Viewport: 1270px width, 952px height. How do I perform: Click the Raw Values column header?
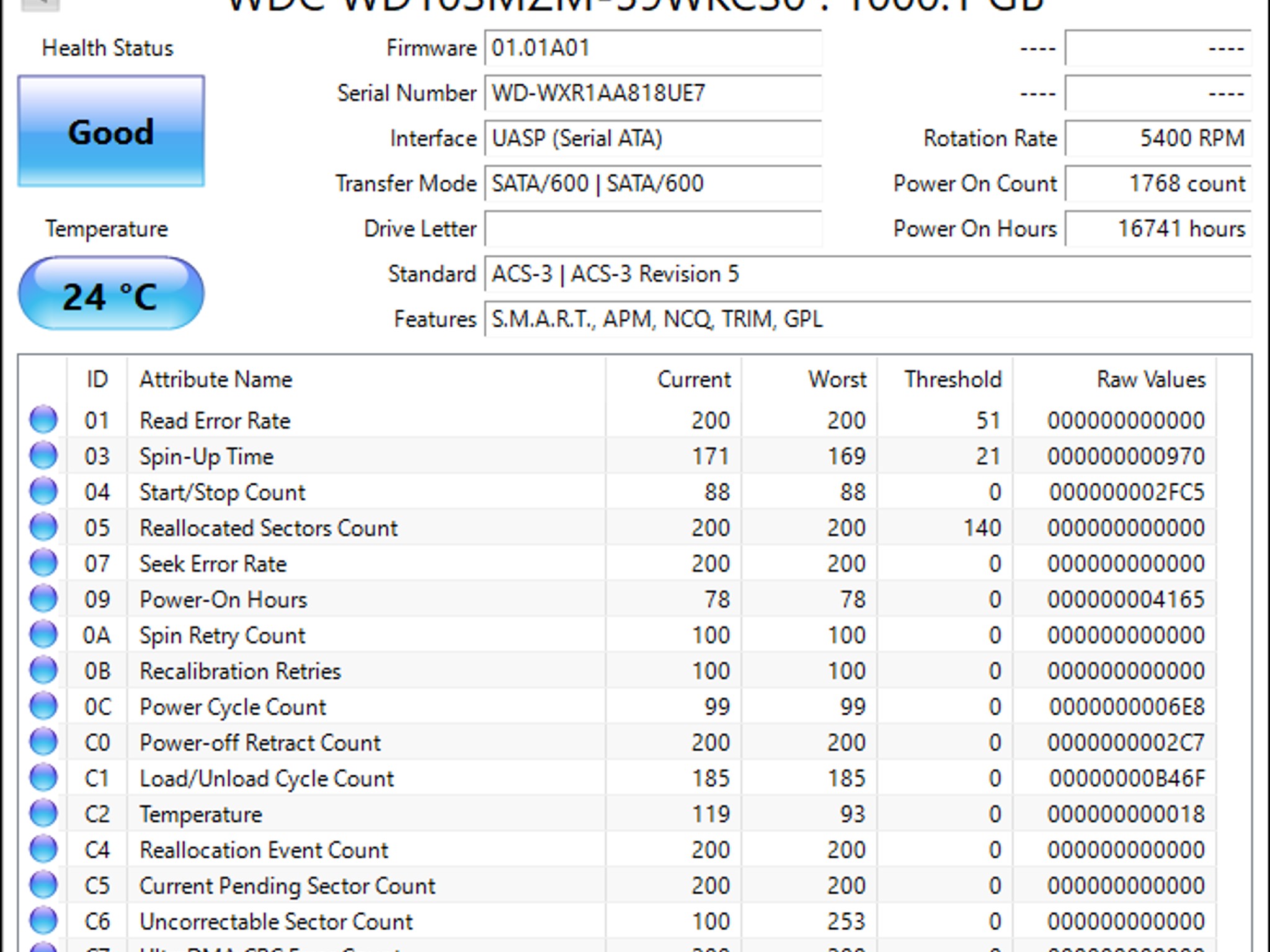tap(1114, 379)
